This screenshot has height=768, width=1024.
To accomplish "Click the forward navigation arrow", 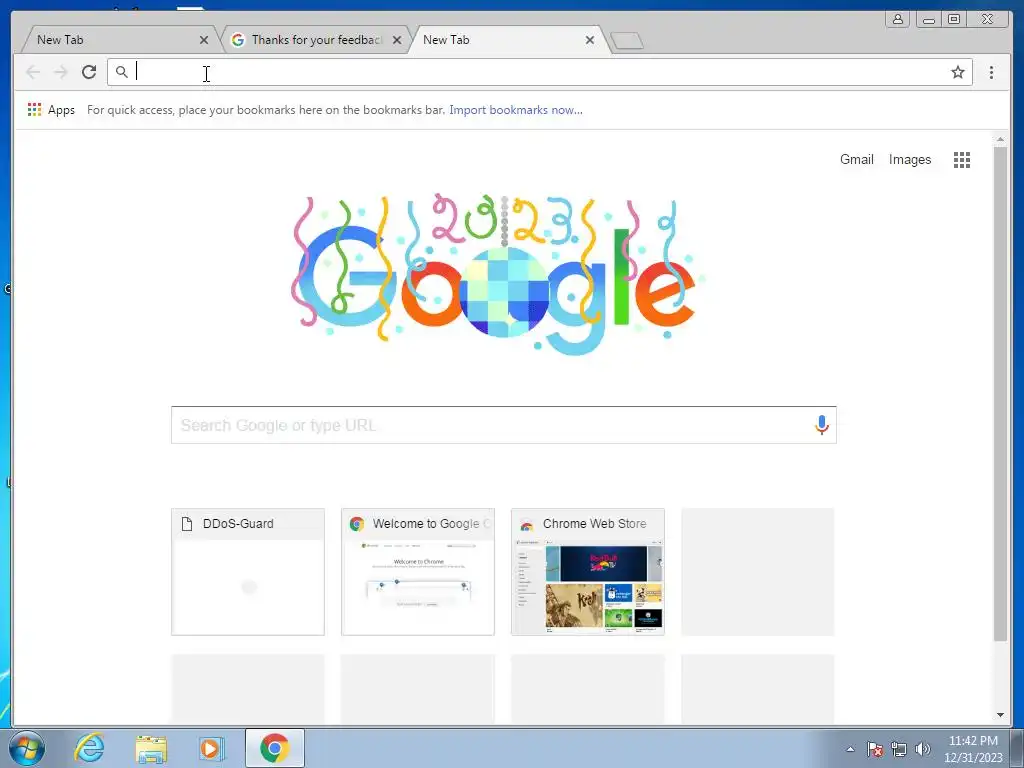I will tap(61, 72).
